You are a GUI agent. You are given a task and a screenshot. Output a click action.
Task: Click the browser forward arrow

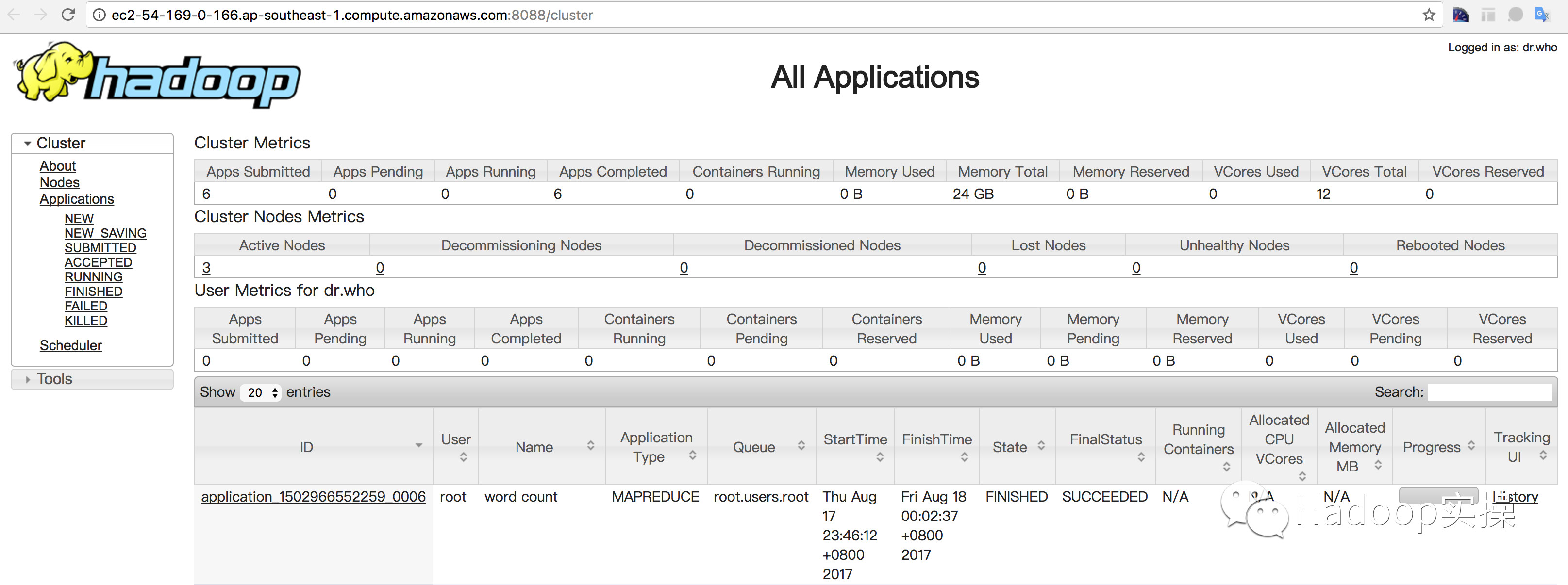[x=41, y=15]
